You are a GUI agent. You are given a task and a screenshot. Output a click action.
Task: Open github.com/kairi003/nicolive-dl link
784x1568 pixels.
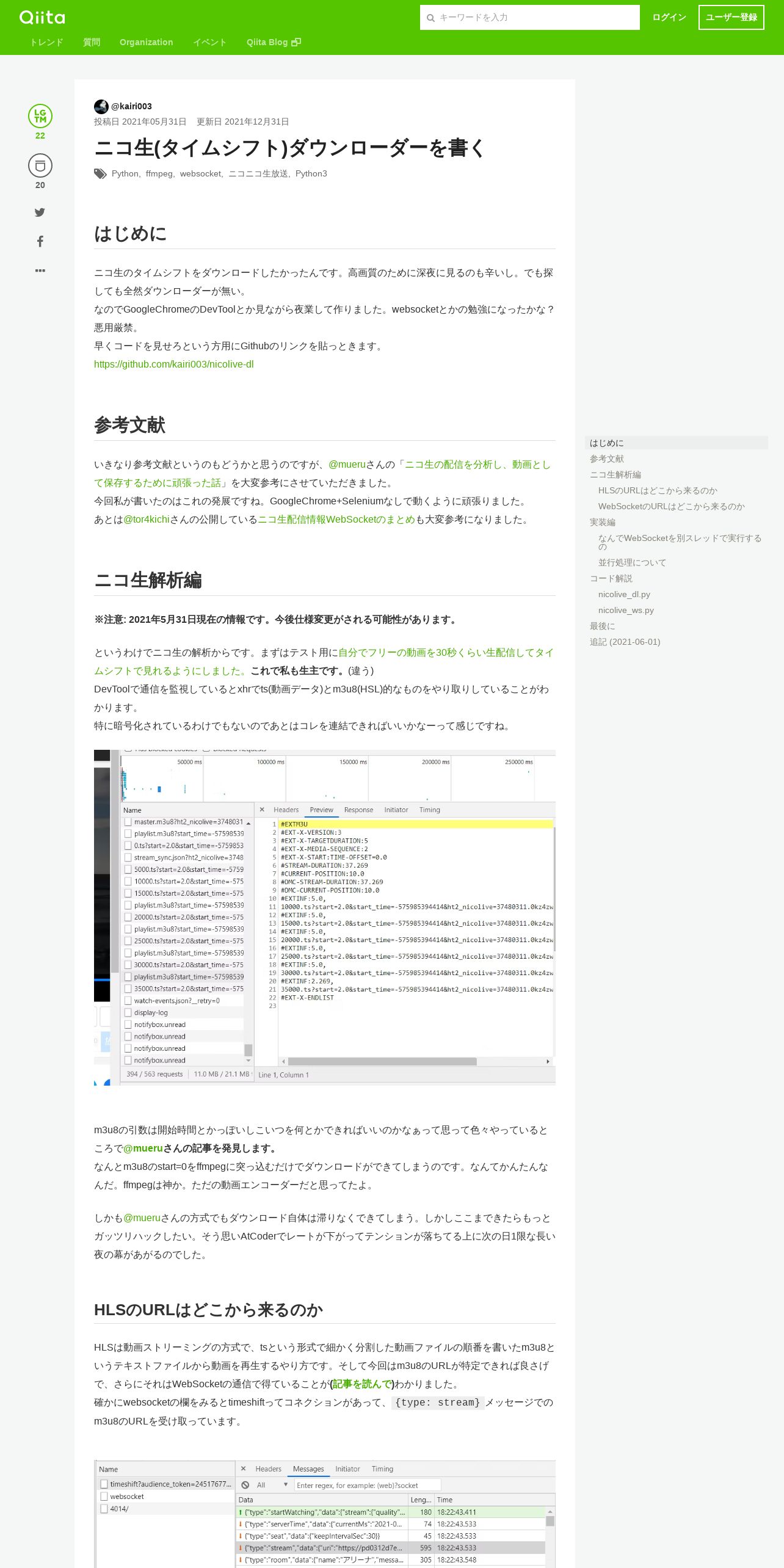click(x=174, y=364)
